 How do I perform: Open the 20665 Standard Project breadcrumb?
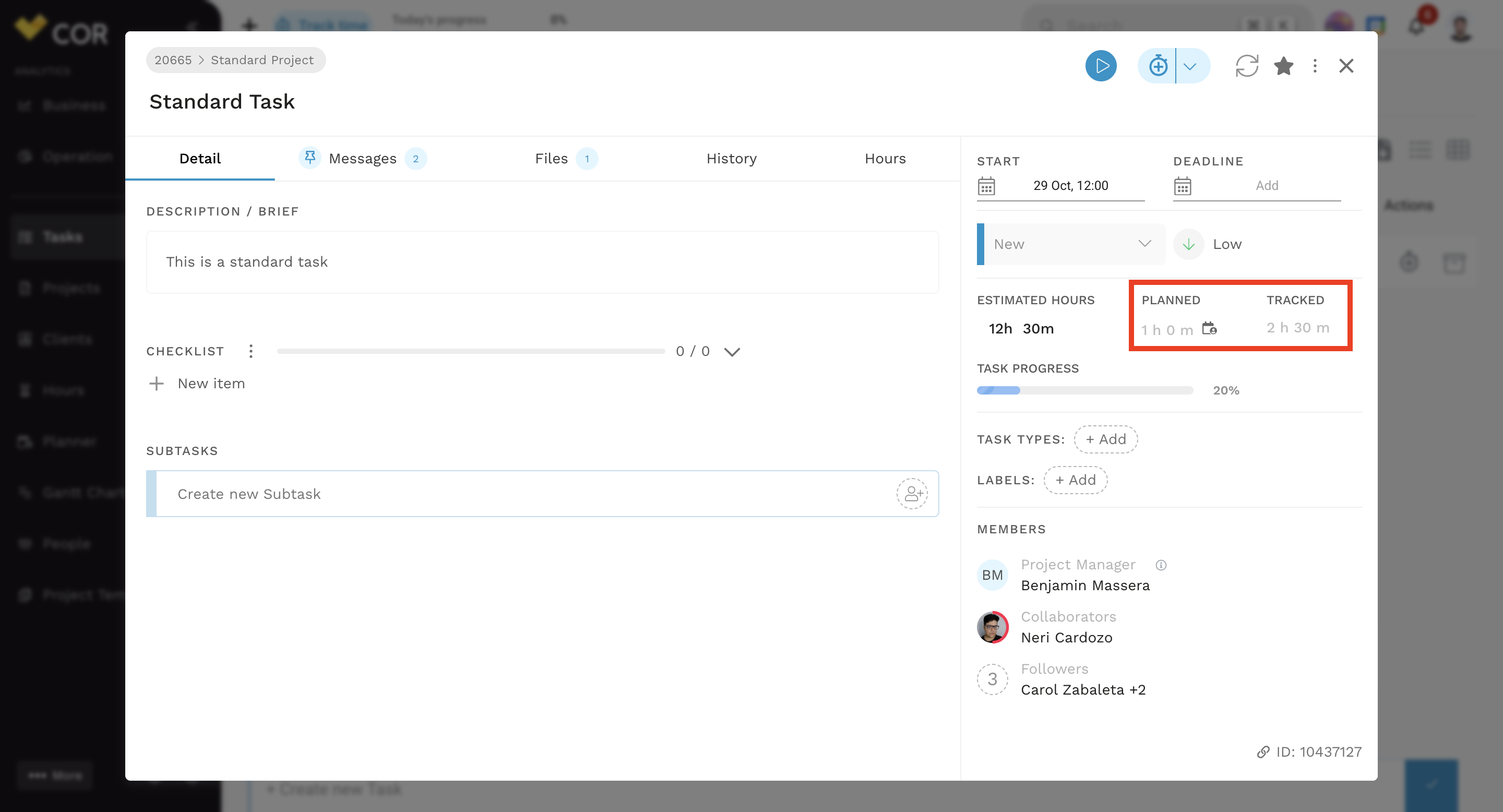click(235, 60)
